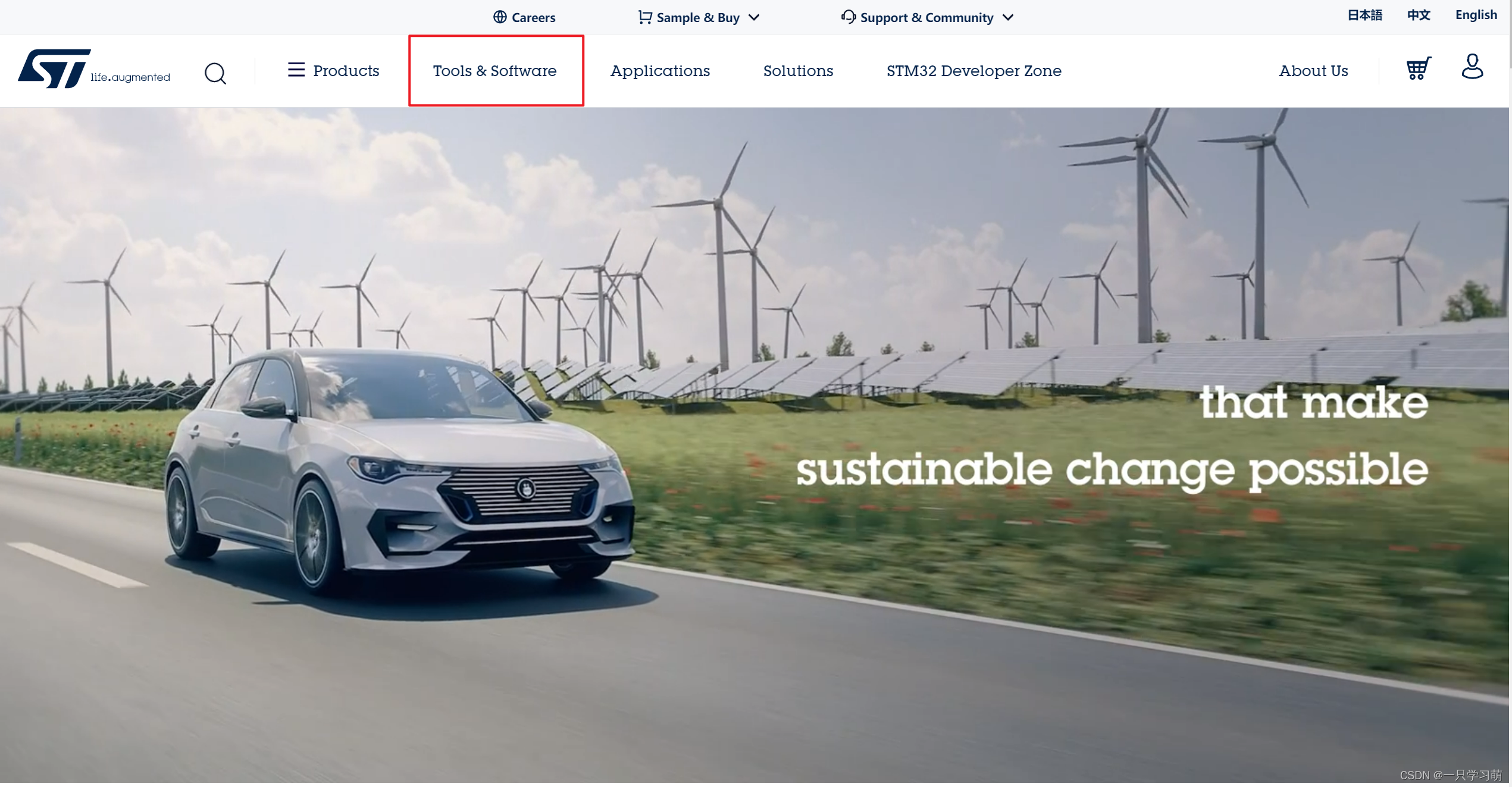Click the globe icon next to Careers
This screenshot has width=1512, height=787.
pos(500,17)
